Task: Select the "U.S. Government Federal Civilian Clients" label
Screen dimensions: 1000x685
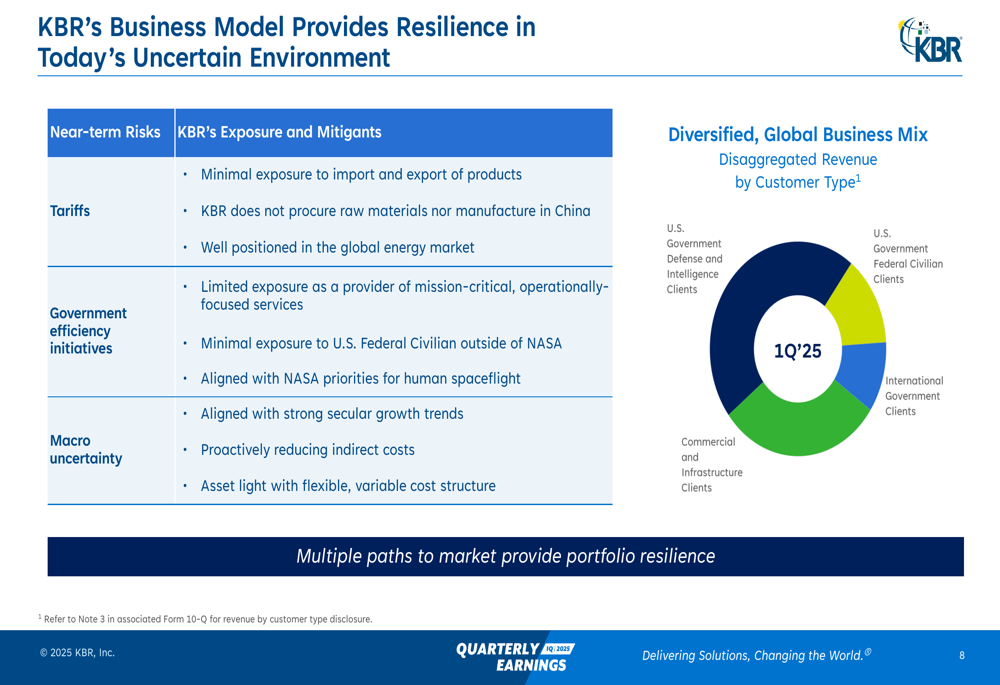Action: click(x=908, y=256)
